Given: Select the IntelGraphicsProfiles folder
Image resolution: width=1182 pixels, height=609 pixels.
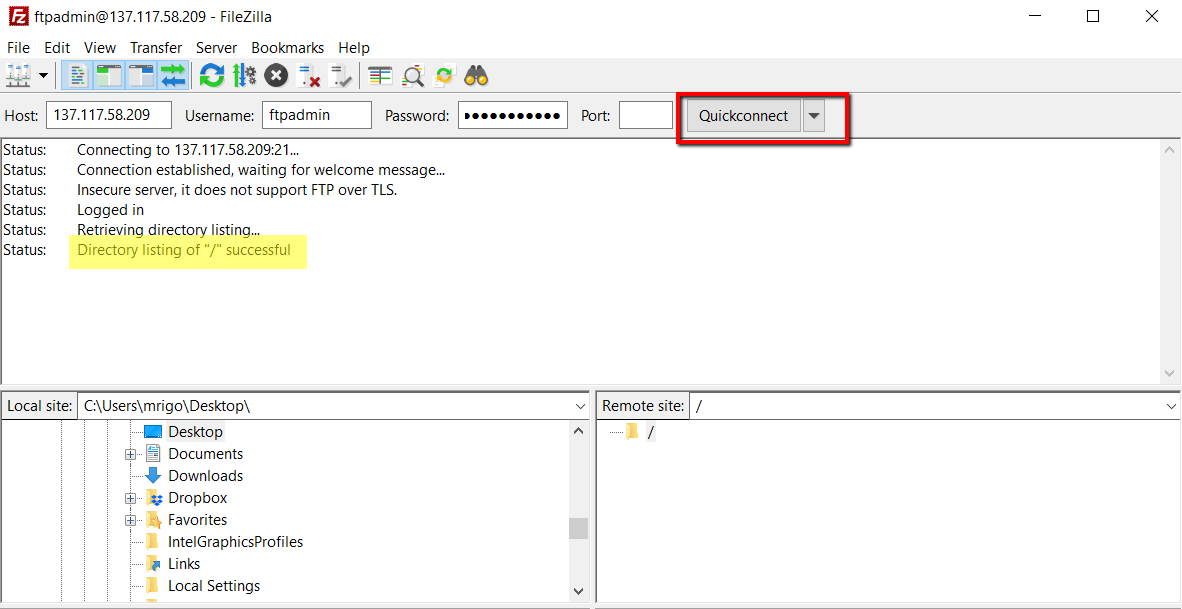Looking at the screenshot, I should point(234,541).
